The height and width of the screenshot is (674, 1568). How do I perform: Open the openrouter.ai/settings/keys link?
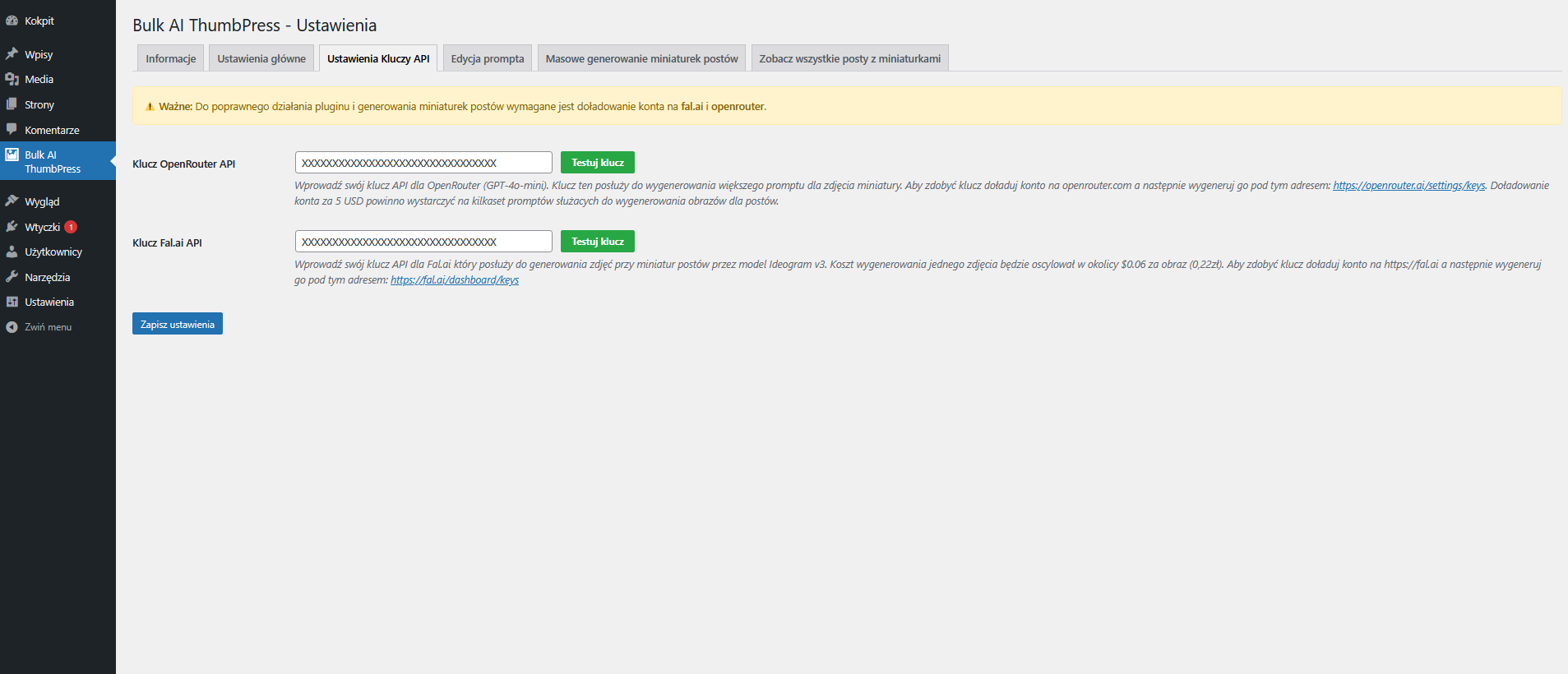(x=1408, y=186)
